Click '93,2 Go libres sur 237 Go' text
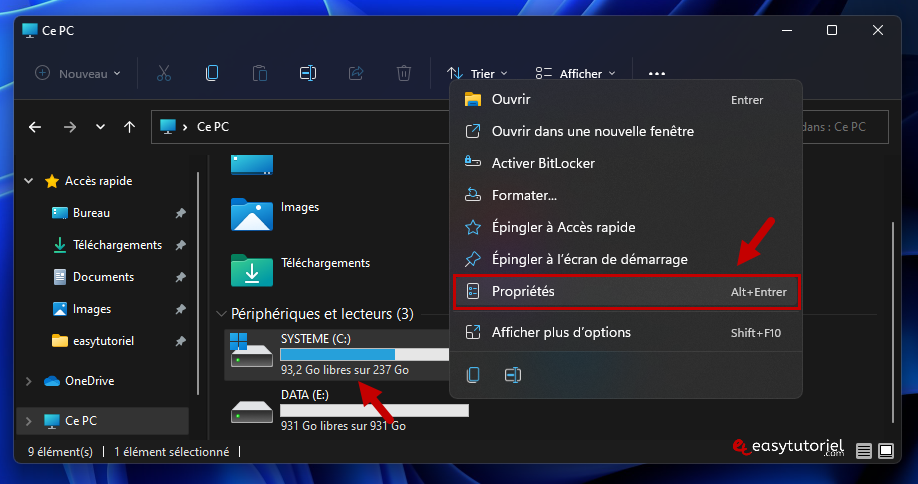Viewport: 918px width, 484px height. (x=344, y=370)
